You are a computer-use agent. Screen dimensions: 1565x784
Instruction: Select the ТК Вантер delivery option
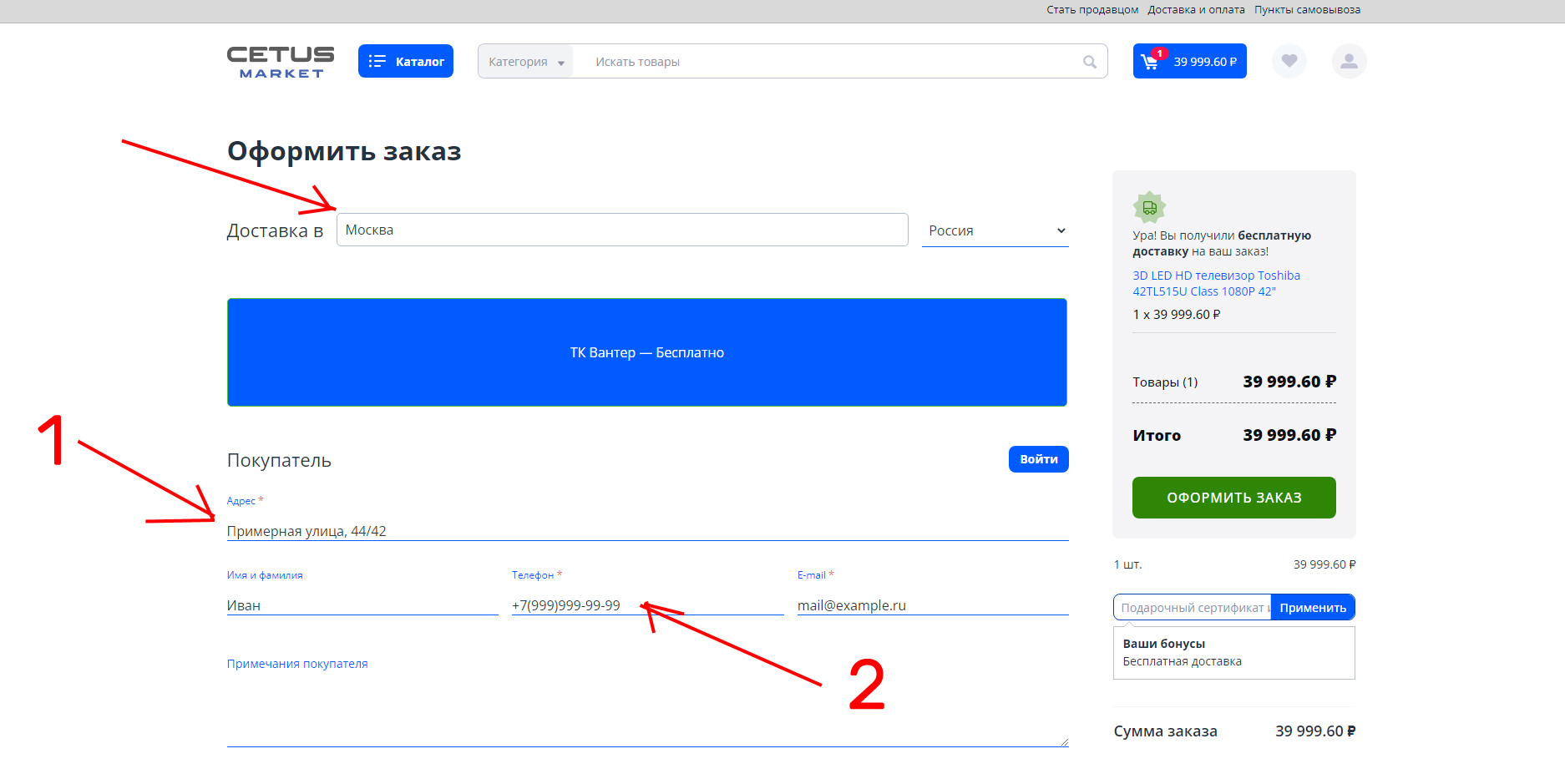coord(646,352)
